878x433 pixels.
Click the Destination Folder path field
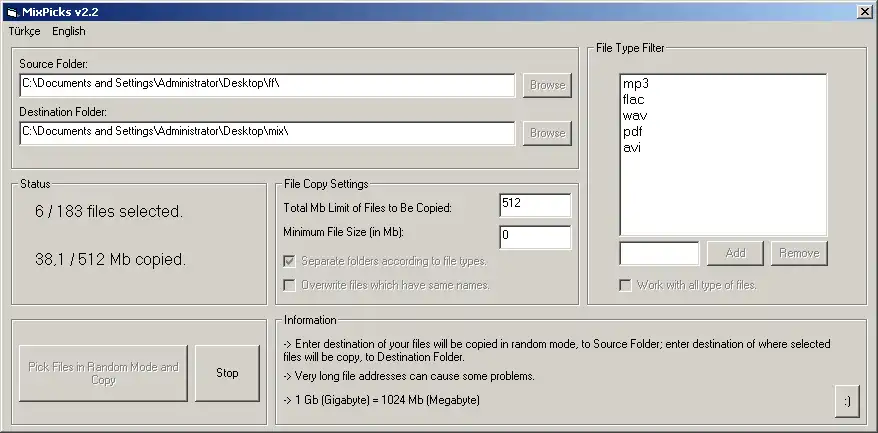pos(267,133)
